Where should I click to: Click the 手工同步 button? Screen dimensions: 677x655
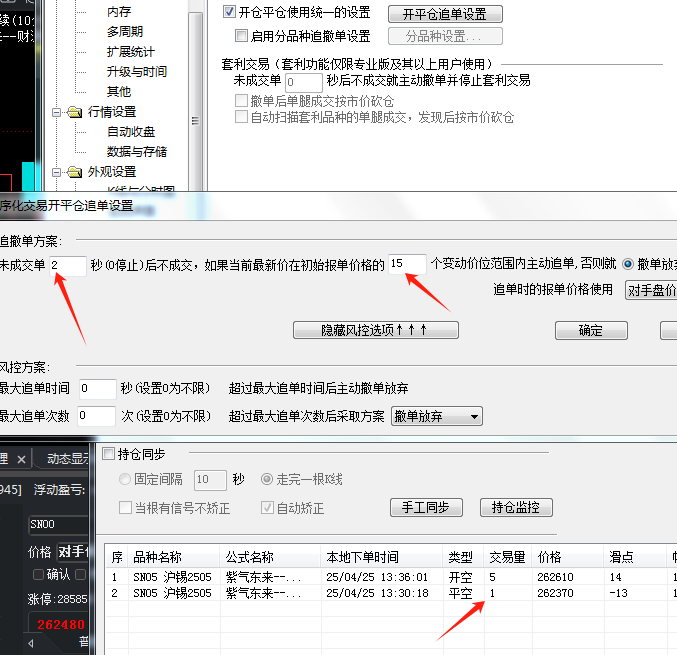point(426,507)
